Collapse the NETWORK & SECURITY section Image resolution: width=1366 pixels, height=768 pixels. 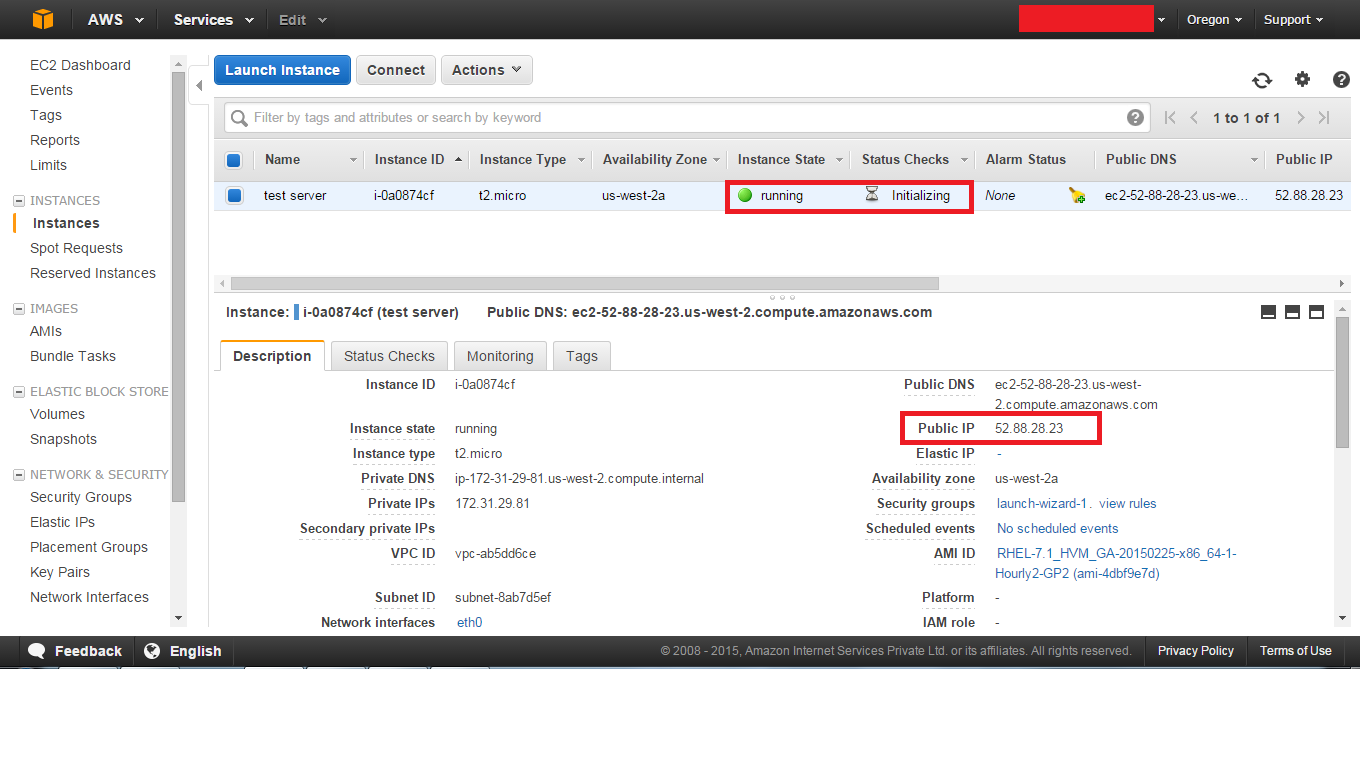point(19,475)
